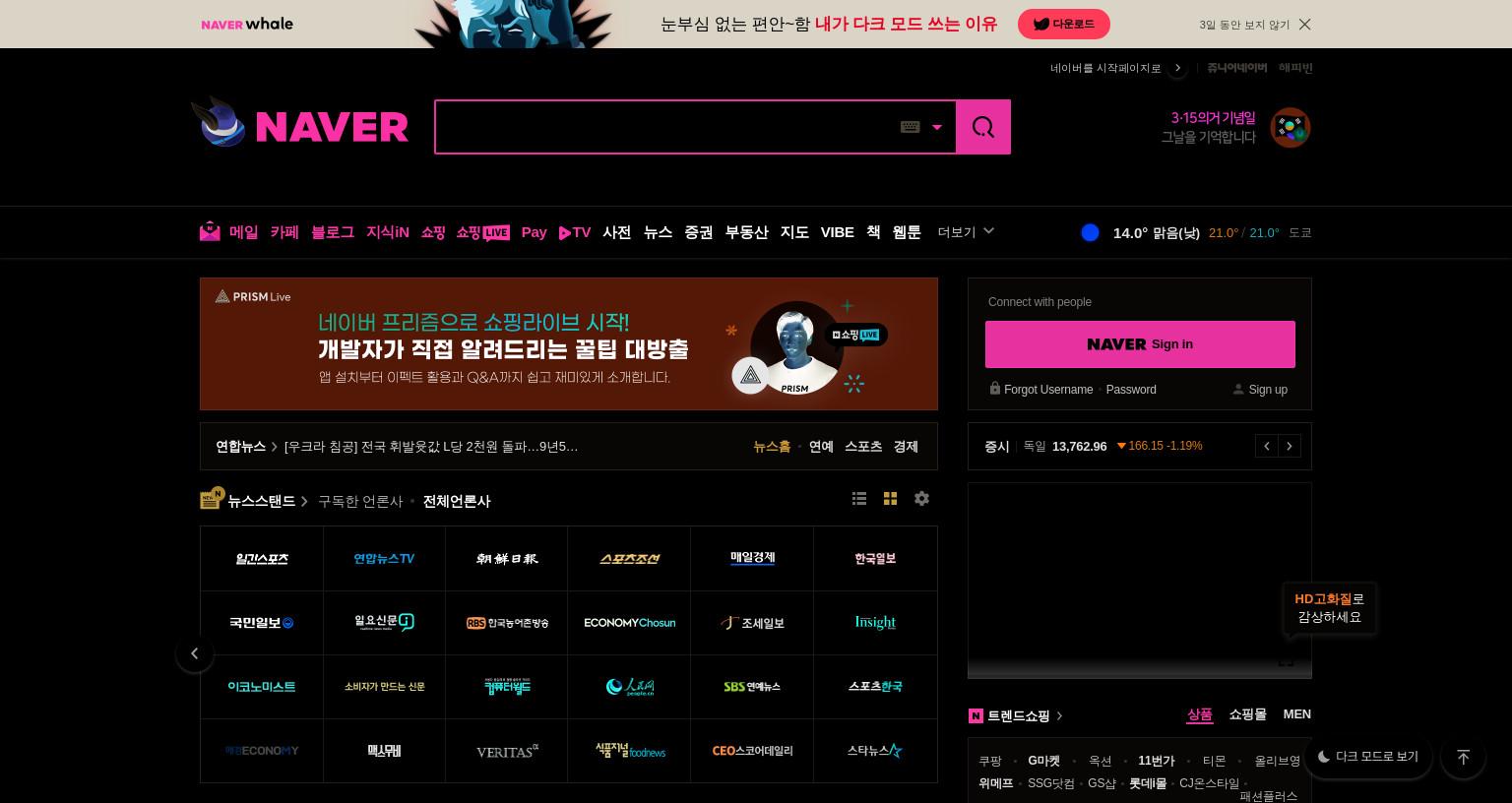The image size is (1512, 803).
Task: Open the 매일경제 press logo
Action: tap(752, 559)
